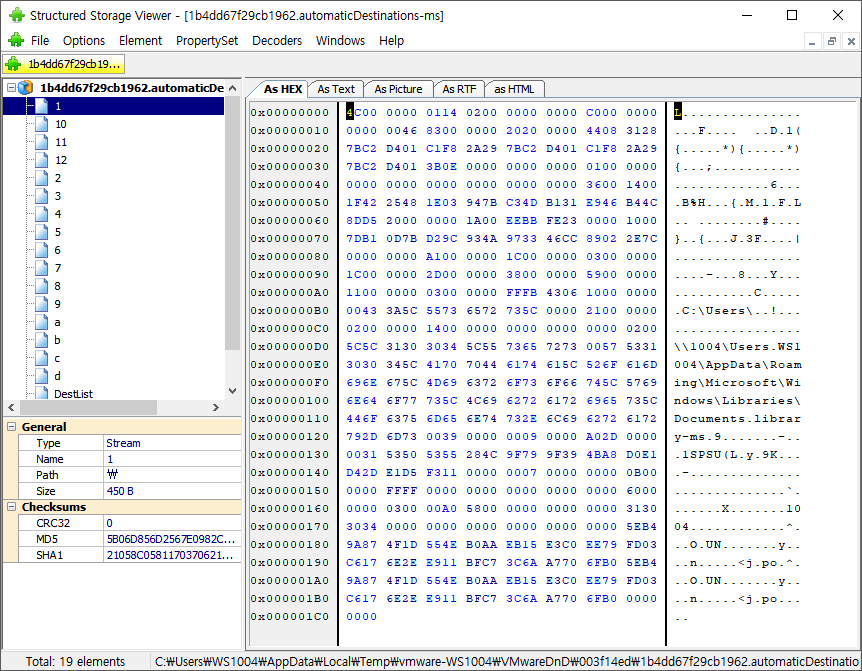Viewport: 862px width, 671px height.
Task: Open the PropertySet menu
Action: 207,41
